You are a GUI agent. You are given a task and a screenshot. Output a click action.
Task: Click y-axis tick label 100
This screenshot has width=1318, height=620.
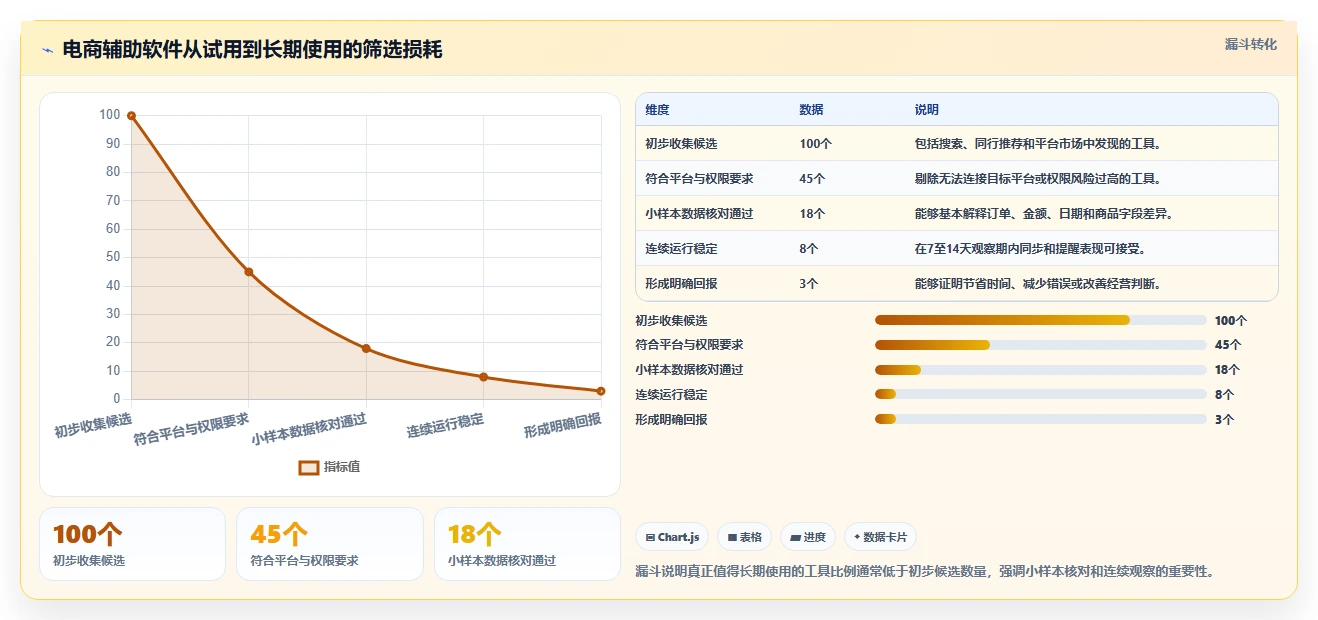click(109, 115)
